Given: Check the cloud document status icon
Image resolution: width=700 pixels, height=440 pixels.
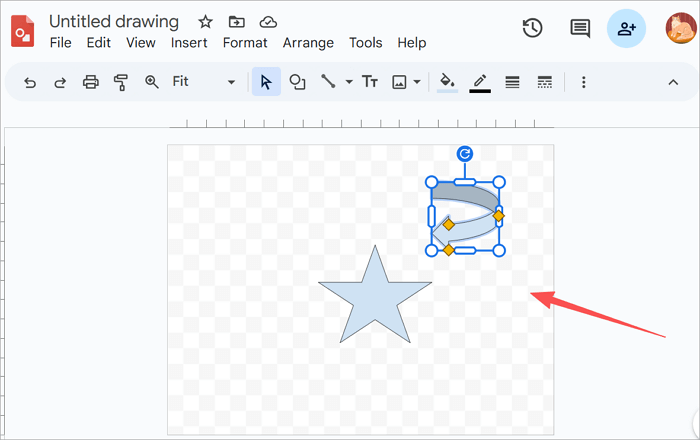Looking at the screenshot, I should click(268, 21).
